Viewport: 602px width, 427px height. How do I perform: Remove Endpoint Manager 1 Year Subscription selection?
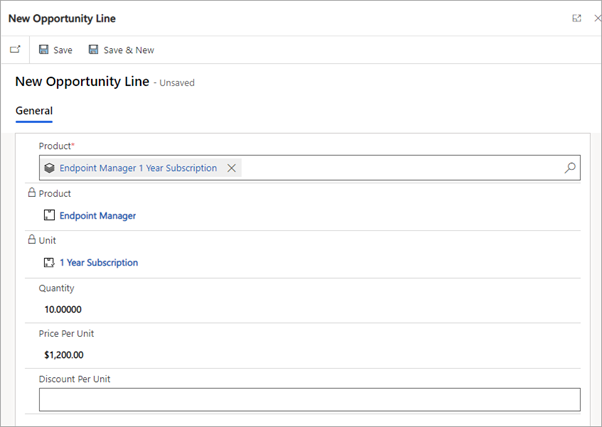[x=232, y=168]
